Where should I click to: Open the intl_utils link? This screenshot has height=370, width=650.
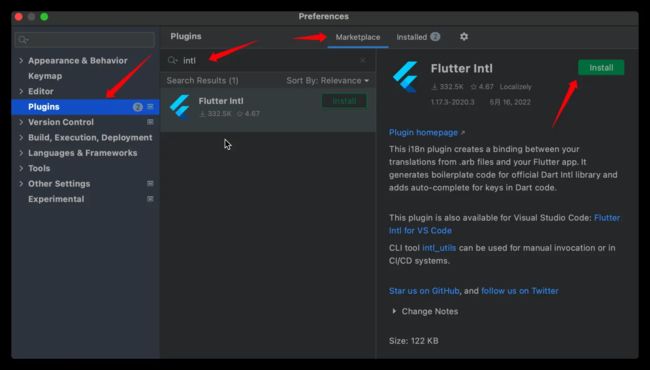coord(439,248)
